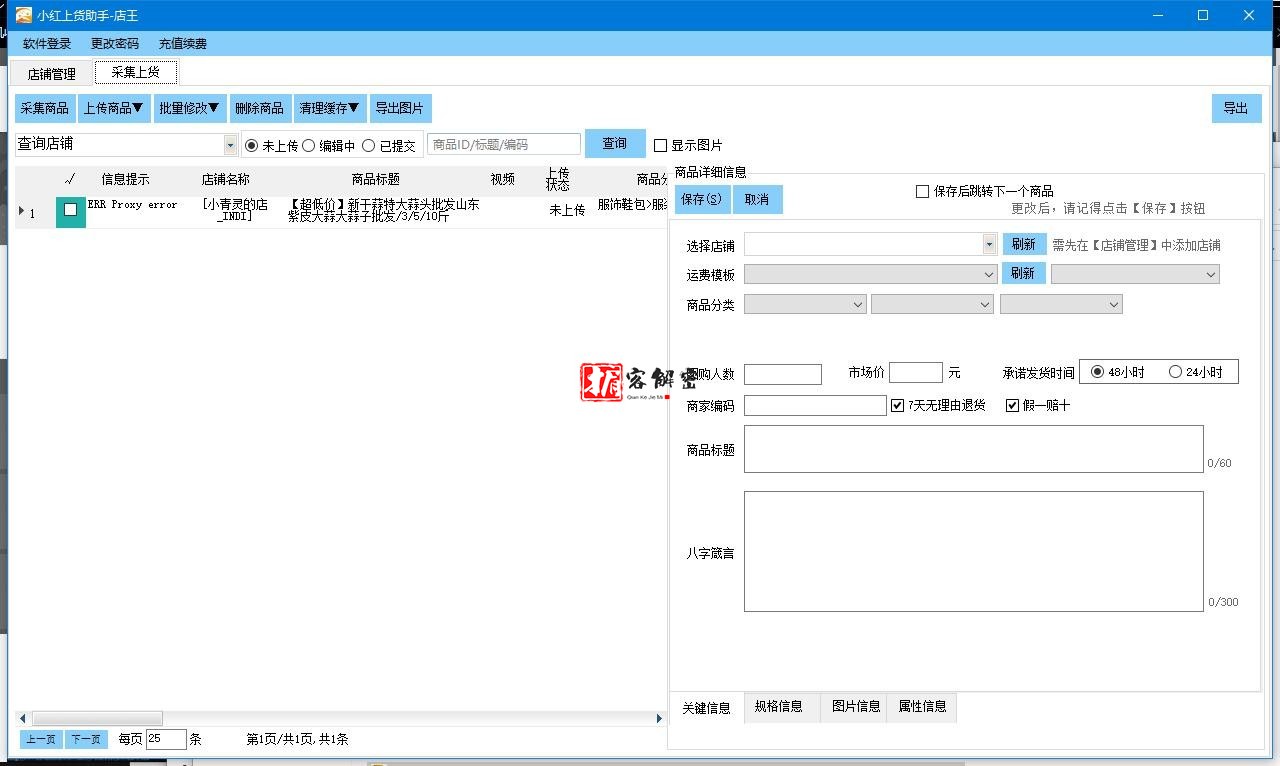Toggle the 假一赔十 checkbox
The width and height of the screenshot is (1280, 766).
pos(1012,405)
